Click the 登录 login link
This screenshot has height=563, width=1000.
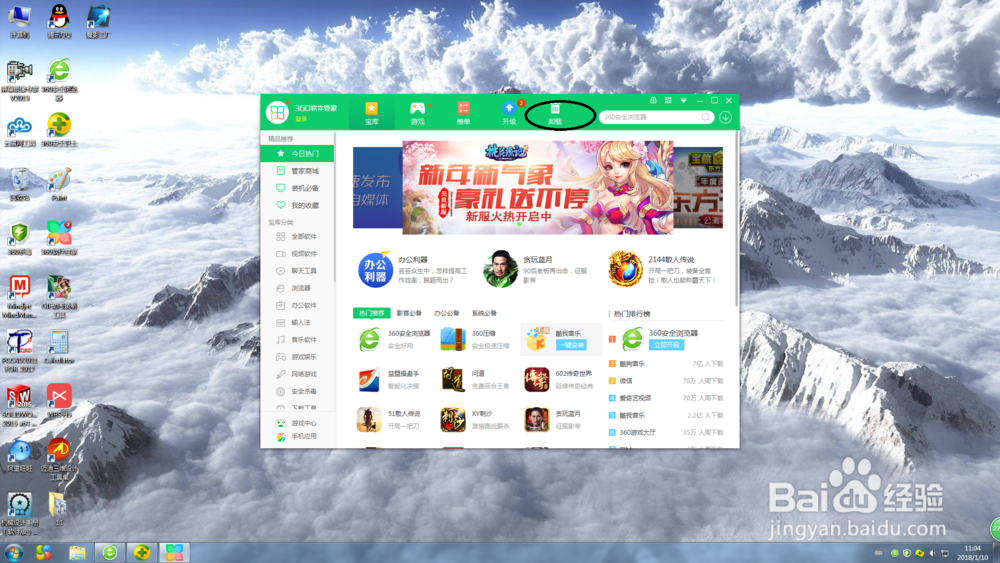301,119
